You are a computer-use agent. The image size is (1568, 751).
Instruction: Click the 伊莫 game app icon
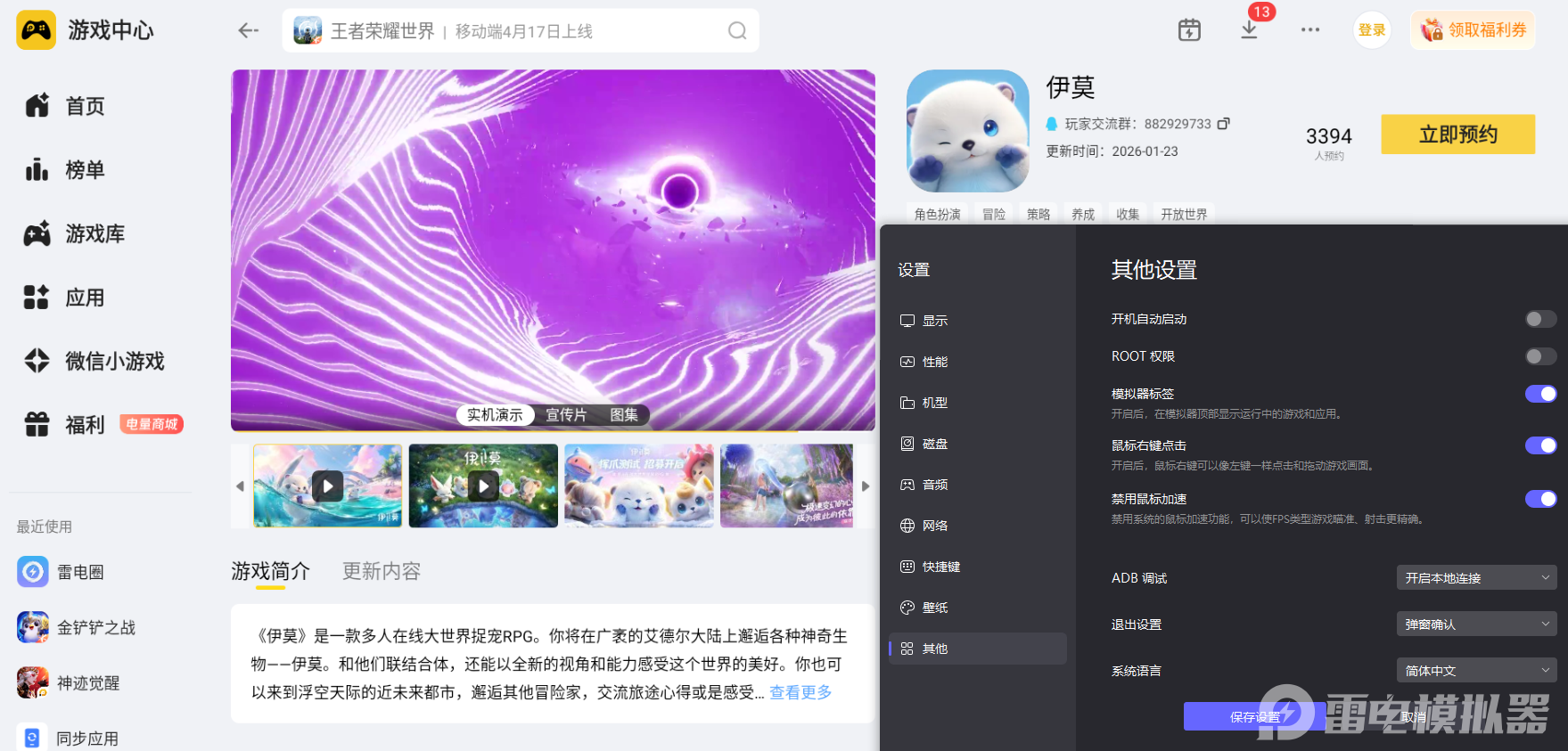pos(968,131)
